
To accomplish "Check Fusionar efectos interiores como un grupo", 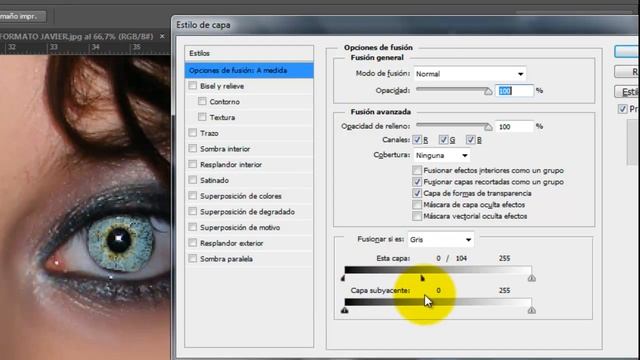I will click(x=417, y=170).
